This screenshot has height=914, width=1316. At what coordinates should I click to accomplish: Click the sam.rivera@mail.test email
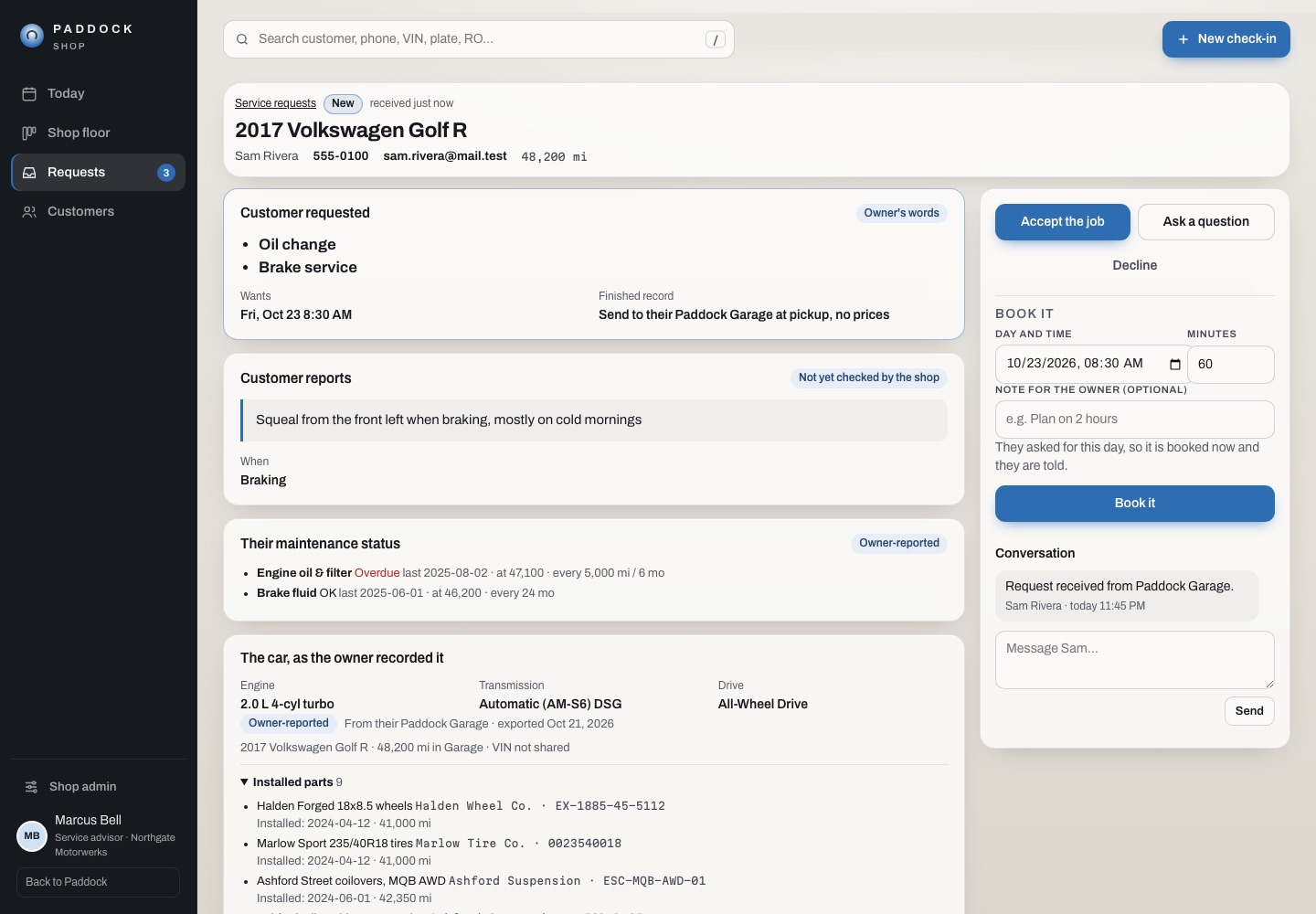(x=445, y=156)
